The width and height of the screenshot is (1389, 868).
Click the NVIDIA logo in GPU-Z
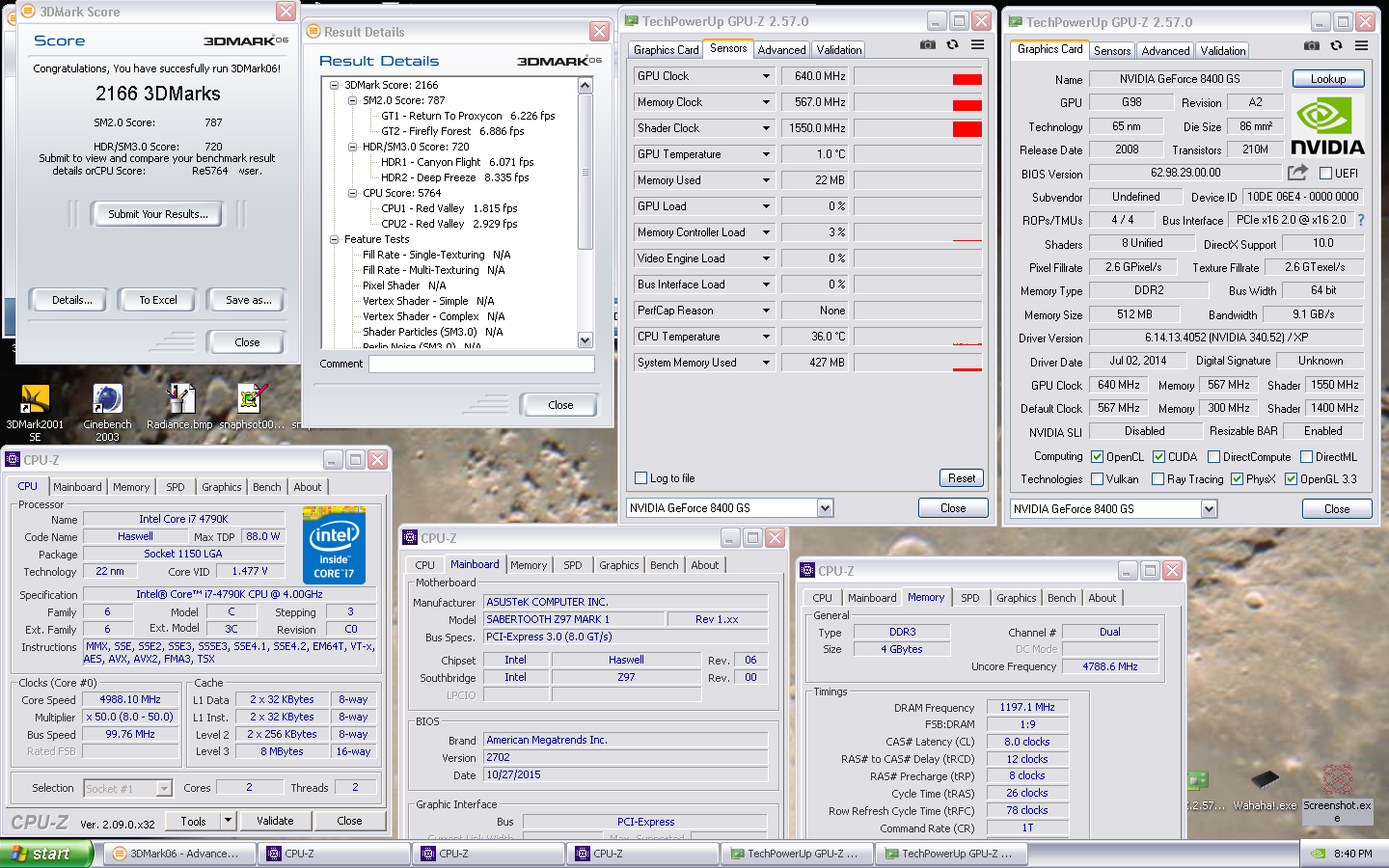[1327, 126]
